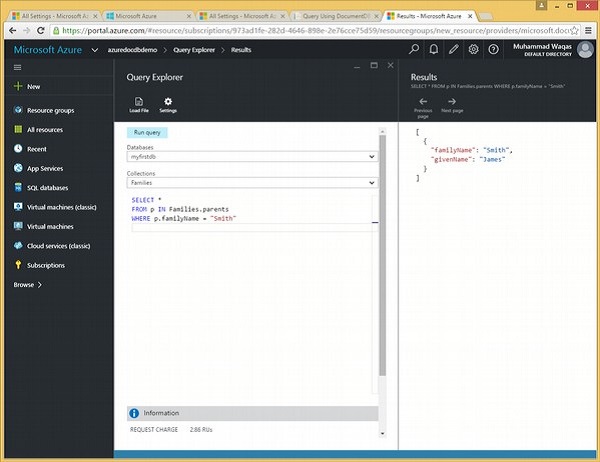Image resolution: width=600 pixels, height=462 pixels.
Task: Expand the Browse menu chevron
Action: [x=39, y=285]
